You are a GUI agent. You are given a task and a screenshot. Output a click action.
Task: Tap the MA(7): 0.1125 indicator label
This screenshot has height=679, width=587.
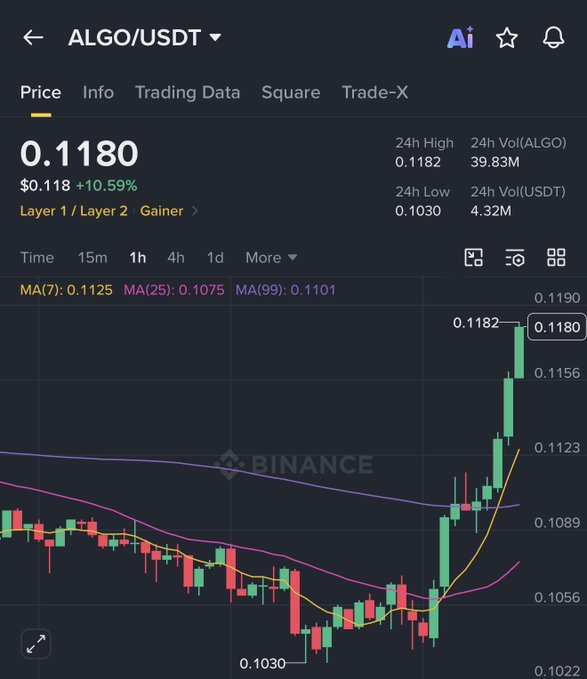tap(66, 290)
